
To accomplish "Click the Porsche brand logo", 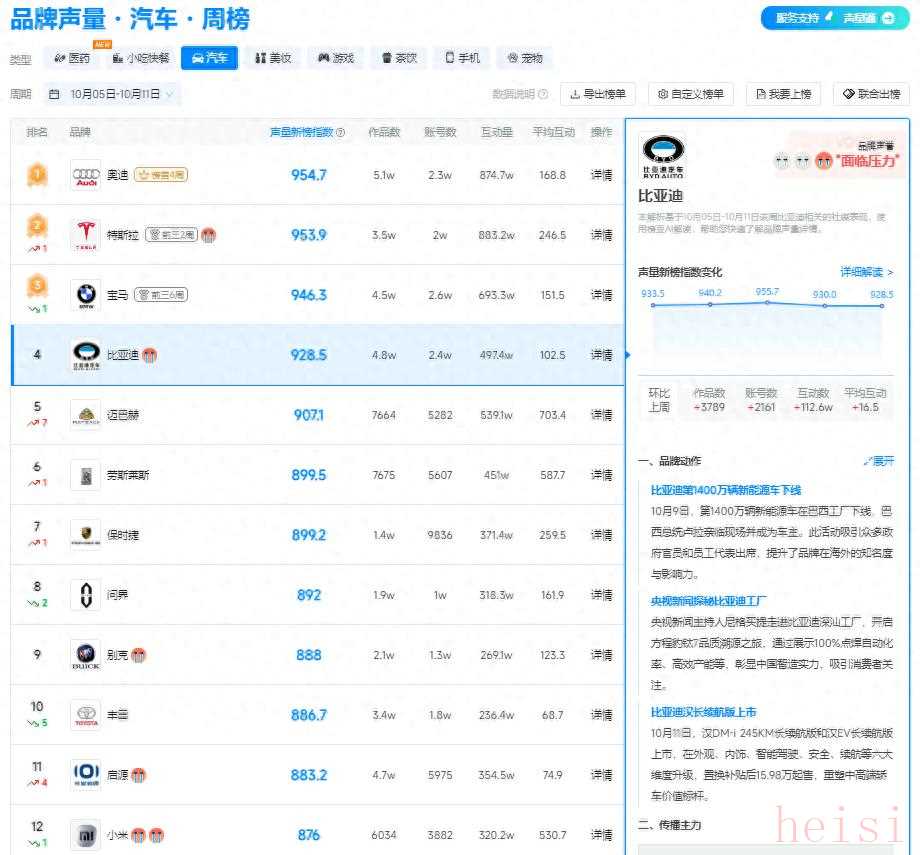I will pos(86,535).
